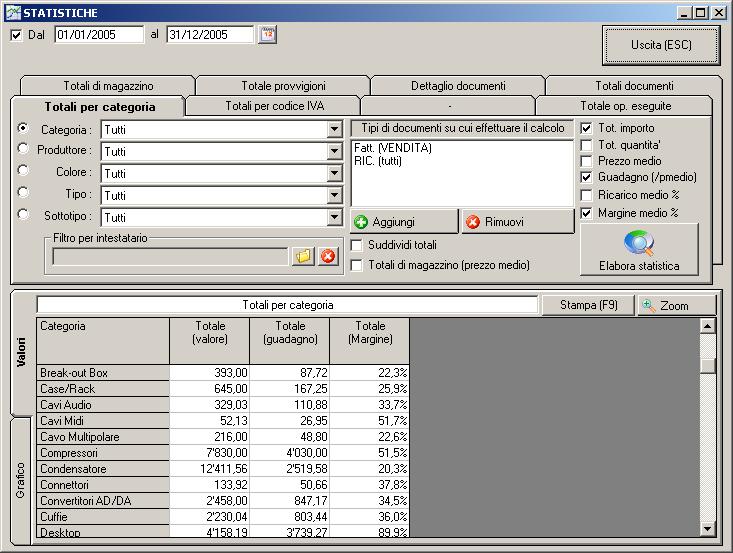
Task: Select the Totali per categoria tab
Action: click(x=100, y=107)
